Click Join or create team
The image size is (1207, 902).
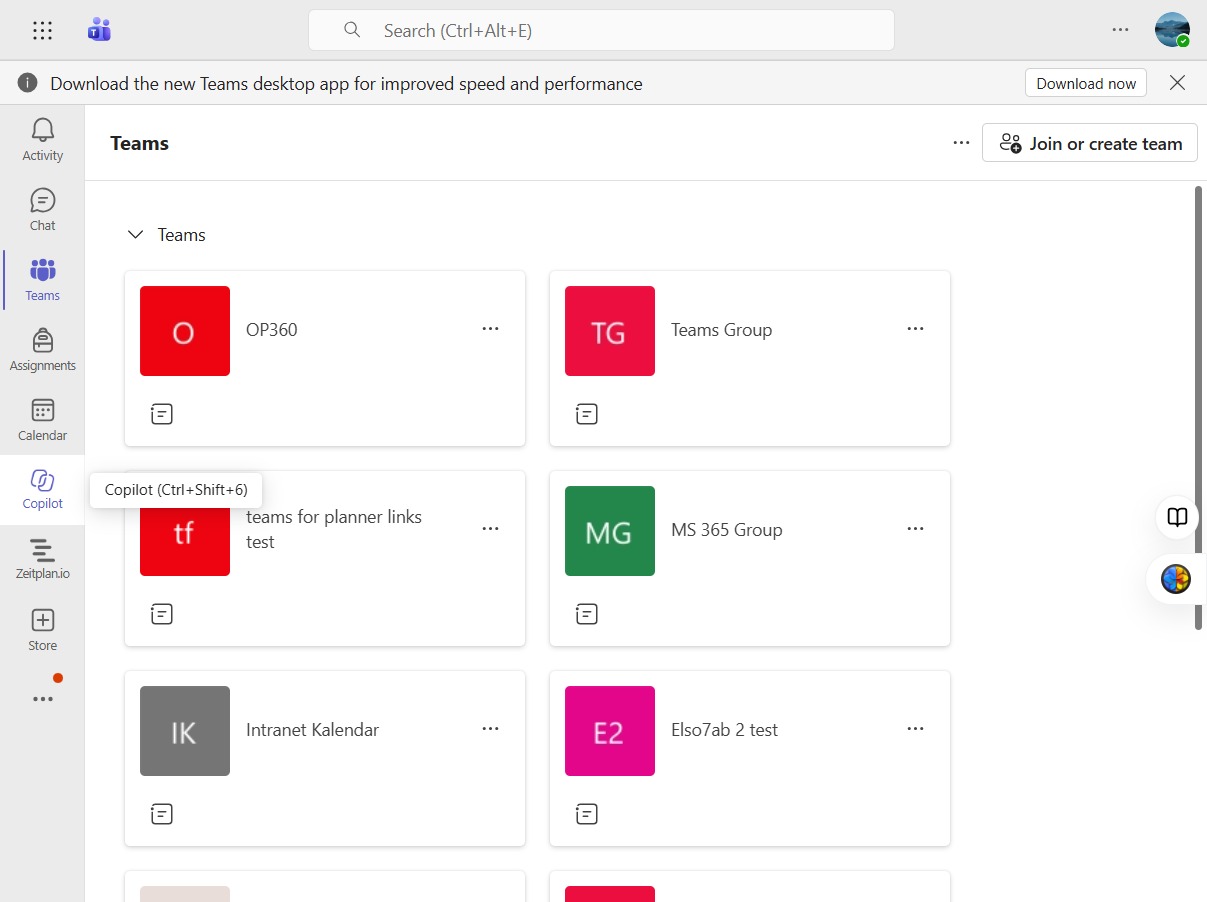pyautogui.click(x=1090, y=143)
